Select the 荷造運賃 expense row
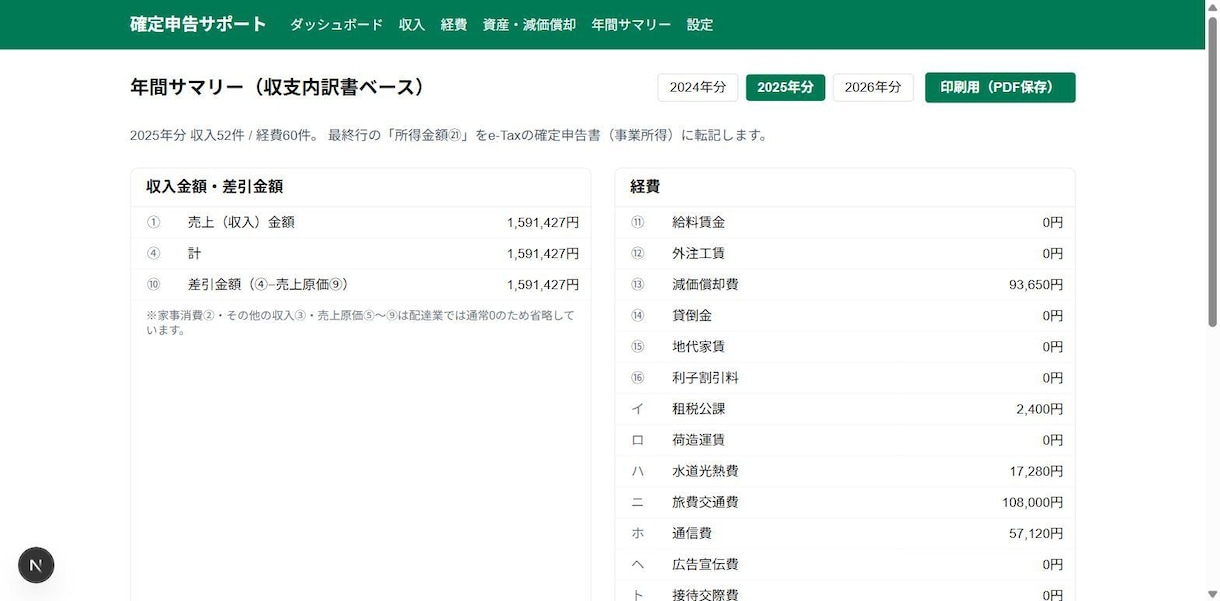The image size is (1220, 601). (x=845, y=439)
